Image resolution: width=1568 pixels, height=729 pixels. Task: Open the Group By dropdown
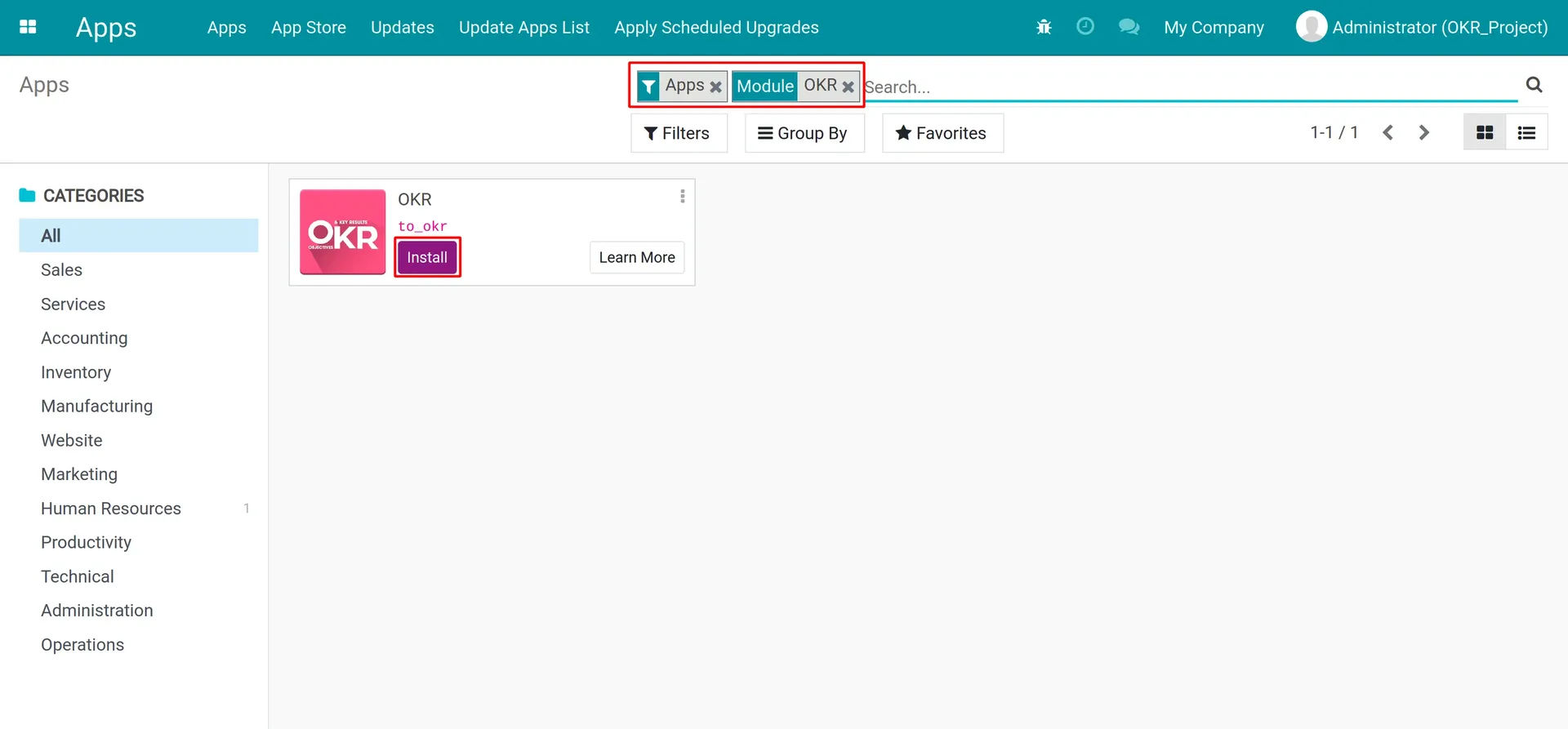click(804, 133)
